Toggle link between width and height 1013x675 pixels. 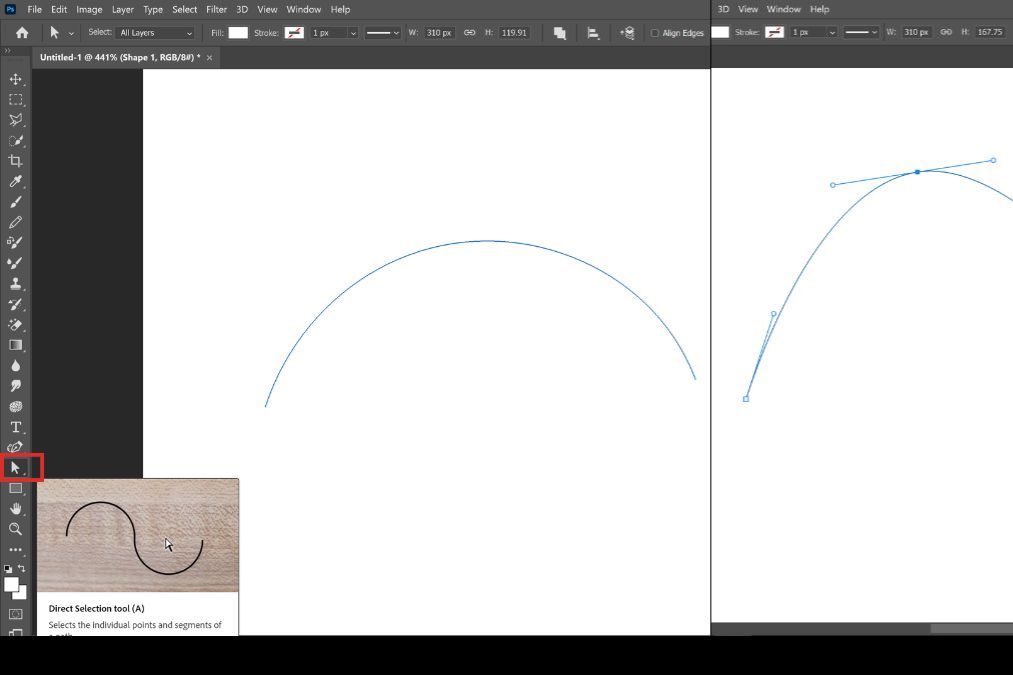click(x=470, y=33)
